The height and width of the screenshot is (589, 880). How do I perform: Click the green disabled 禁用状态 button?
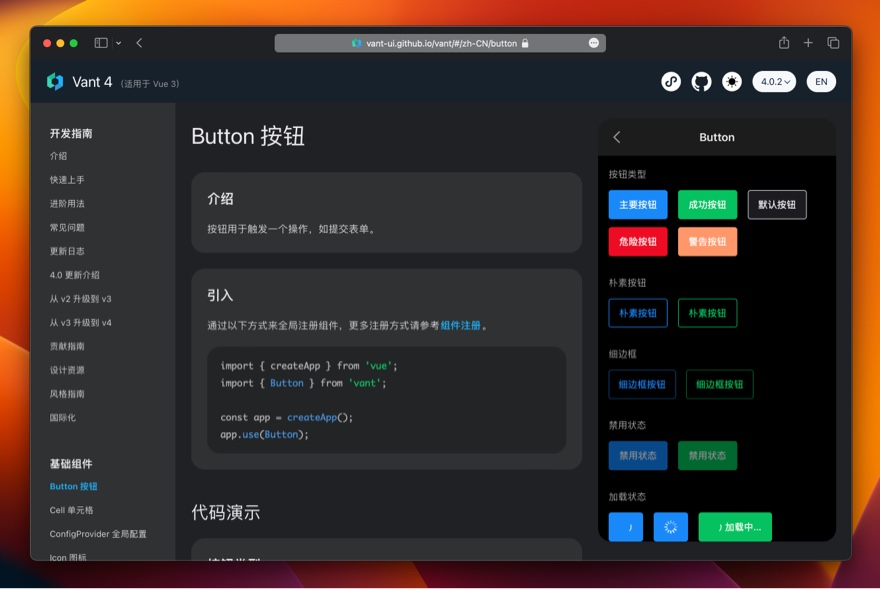[708, 456]
